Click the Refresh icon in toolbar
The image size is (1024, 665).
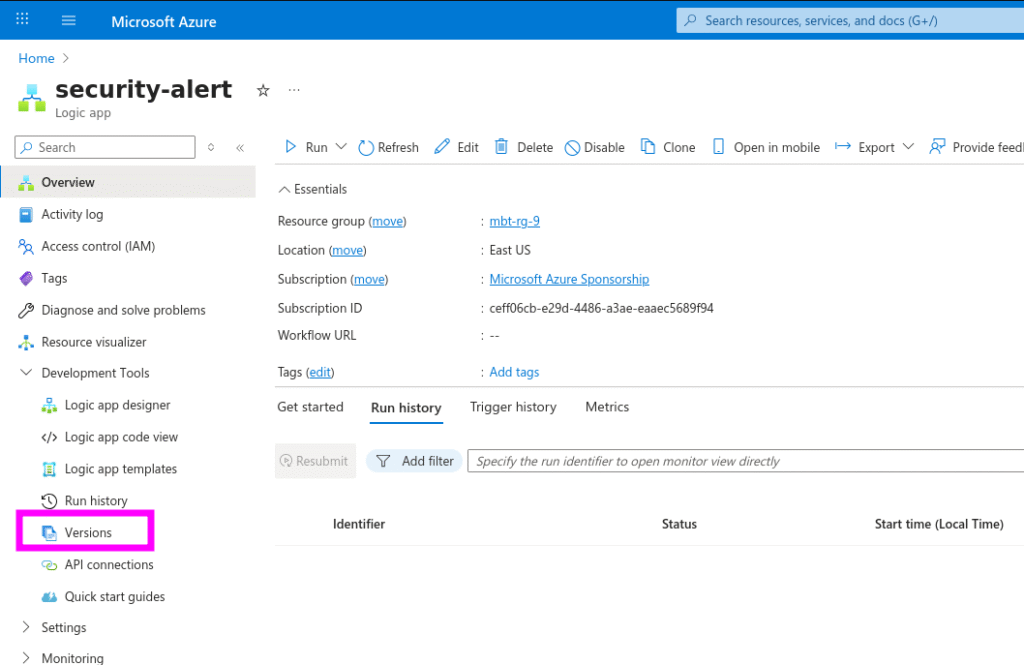point(366,147)
